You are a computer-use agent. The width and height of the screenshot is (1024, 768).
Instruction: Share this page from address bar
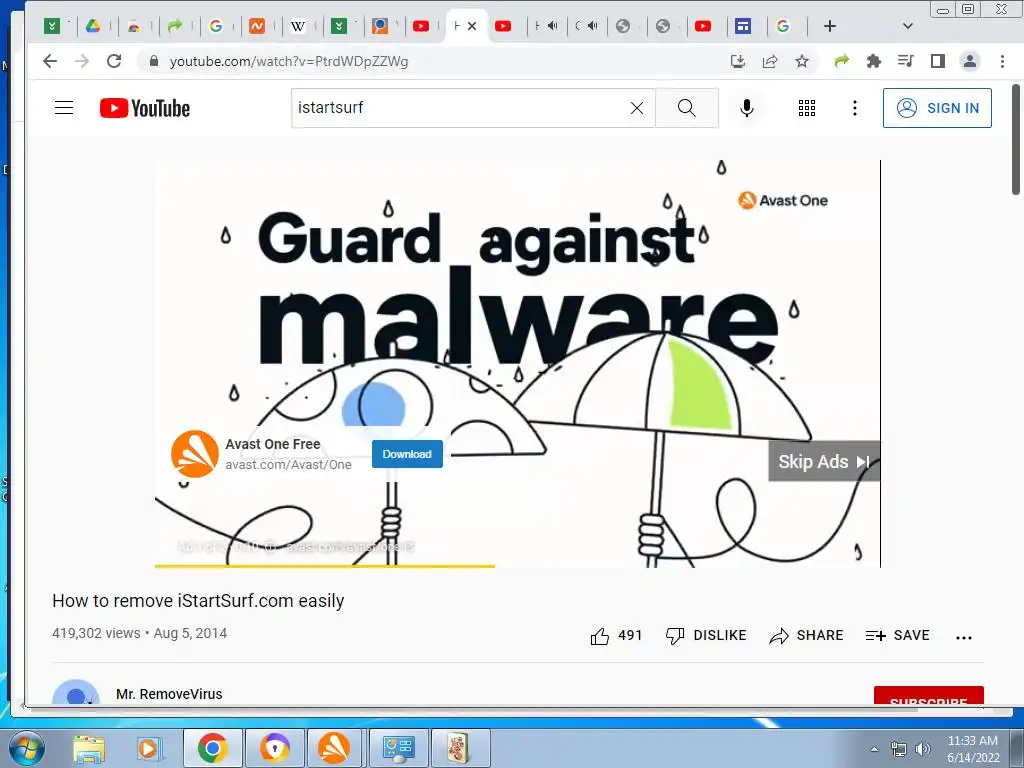pos(770,61)
